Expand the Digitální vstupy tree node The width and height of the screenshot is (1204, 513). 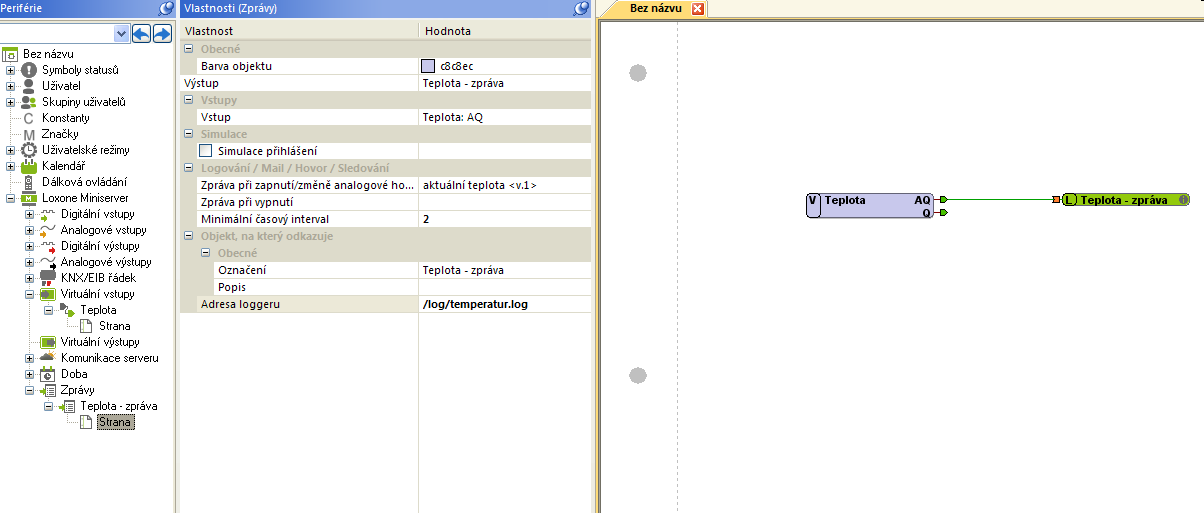coord(29,214)
